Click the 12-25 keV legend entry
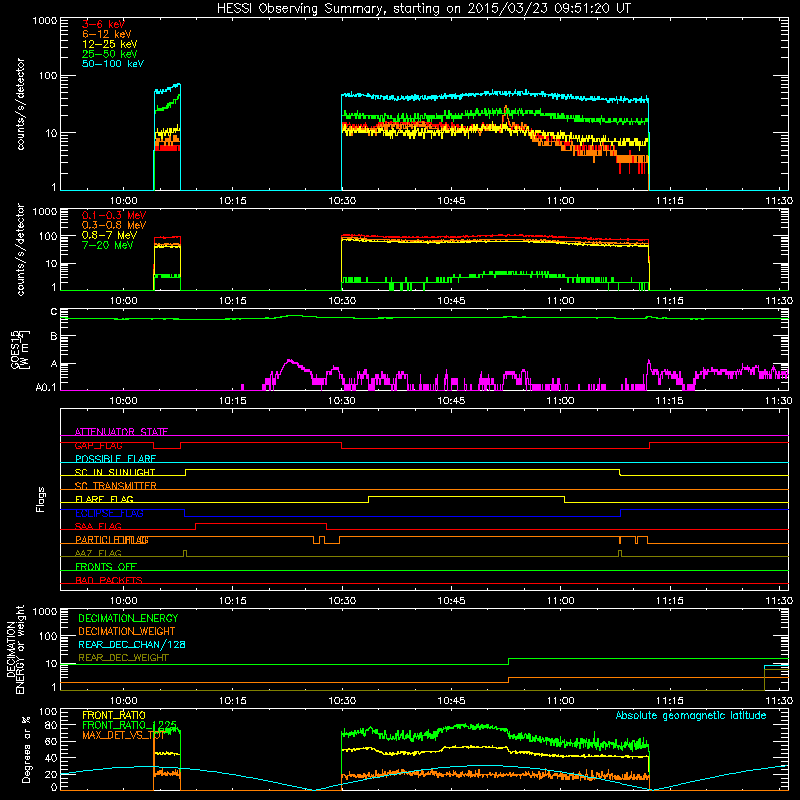This screenshot has width=800, height=800. (109, 44)
